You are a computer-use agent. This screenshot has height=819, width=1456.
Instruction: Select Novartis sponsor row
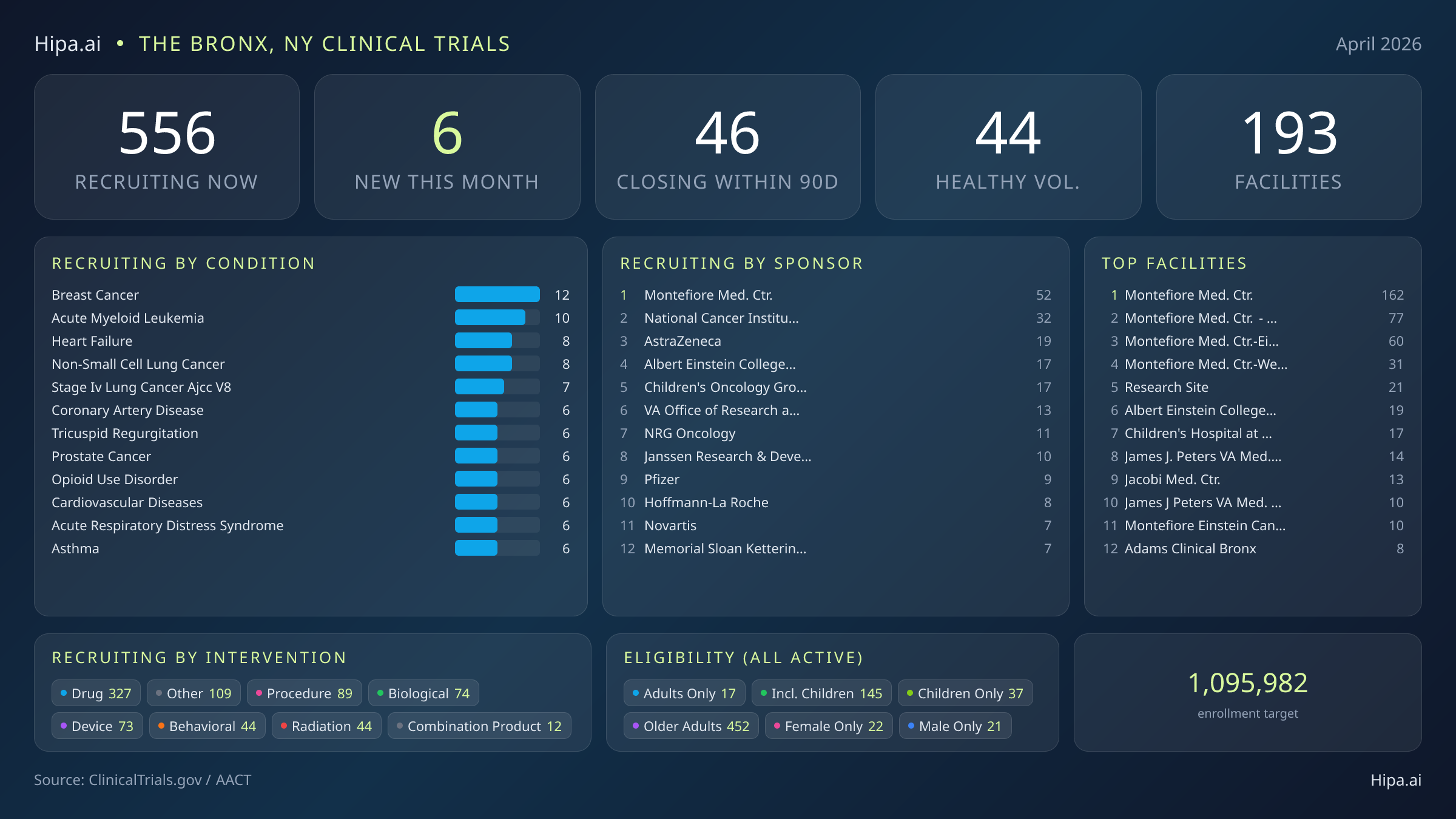pos(835,525)
